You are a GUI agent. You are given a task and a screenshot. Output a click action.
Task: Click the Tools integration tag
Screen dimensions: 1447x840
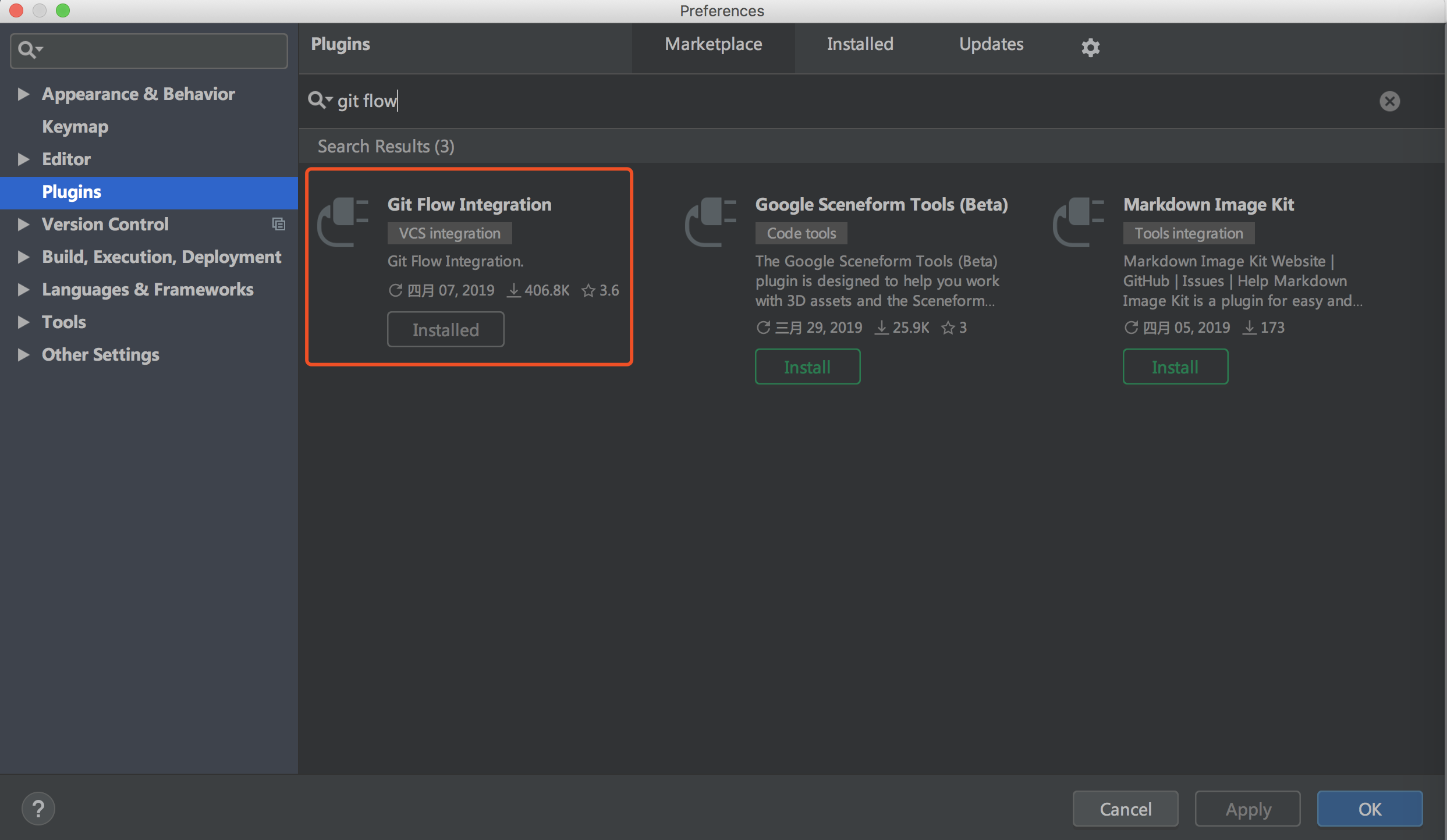coord(1189,233)
